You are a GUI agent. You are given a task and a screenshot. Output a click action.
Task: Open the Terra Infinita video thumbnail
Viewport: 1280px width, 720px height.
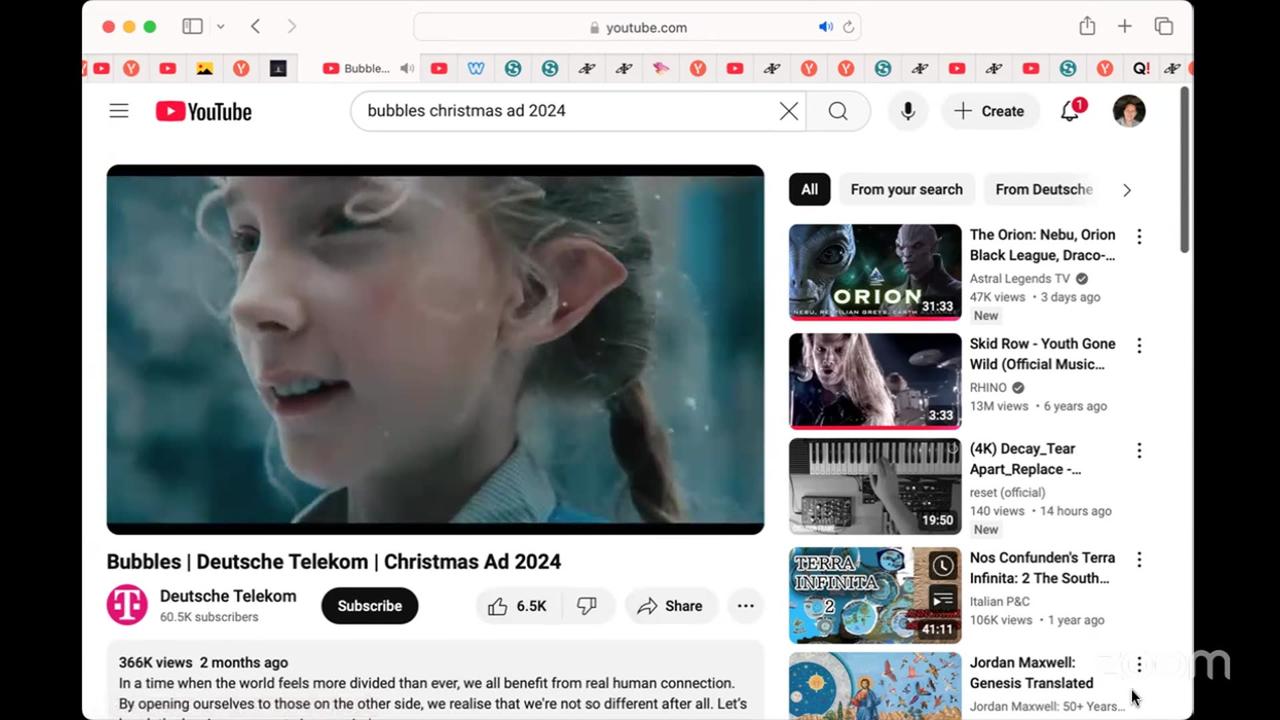(875, 595)
